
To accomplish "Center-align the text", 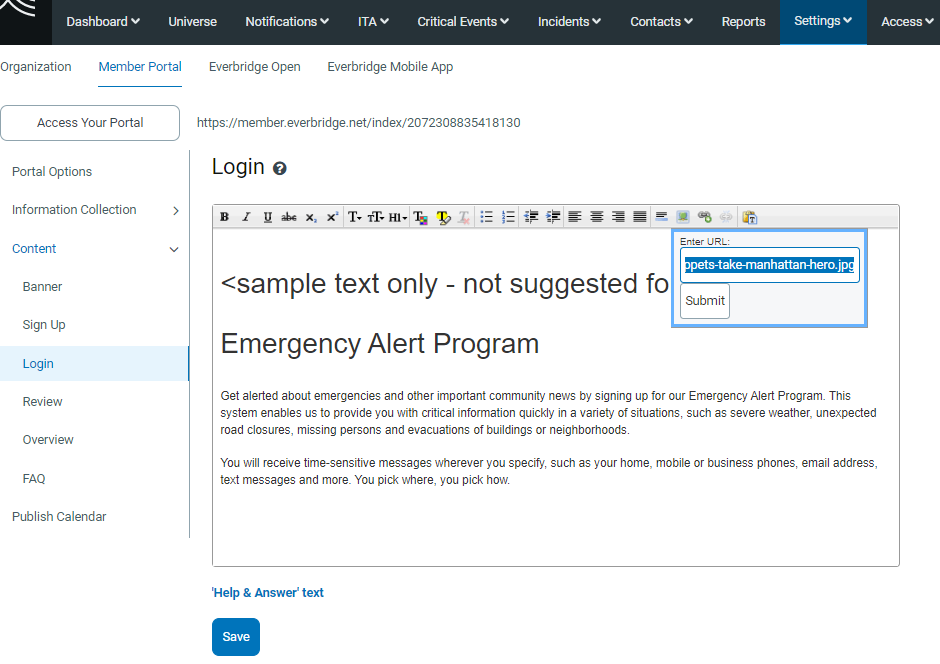I will (596, 217).
